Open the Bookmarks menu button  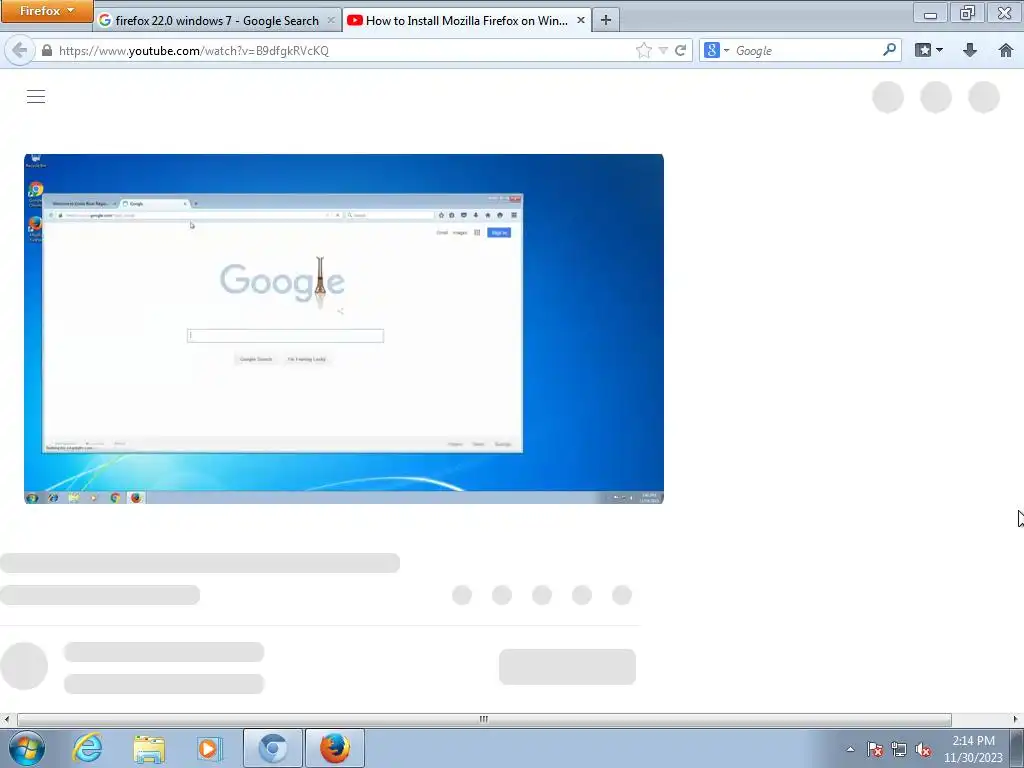click(x=929, y=50)
